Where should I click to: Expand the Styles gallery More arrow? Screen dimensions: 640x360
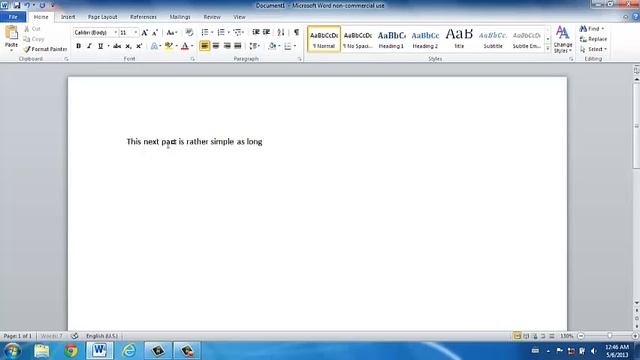548,48
